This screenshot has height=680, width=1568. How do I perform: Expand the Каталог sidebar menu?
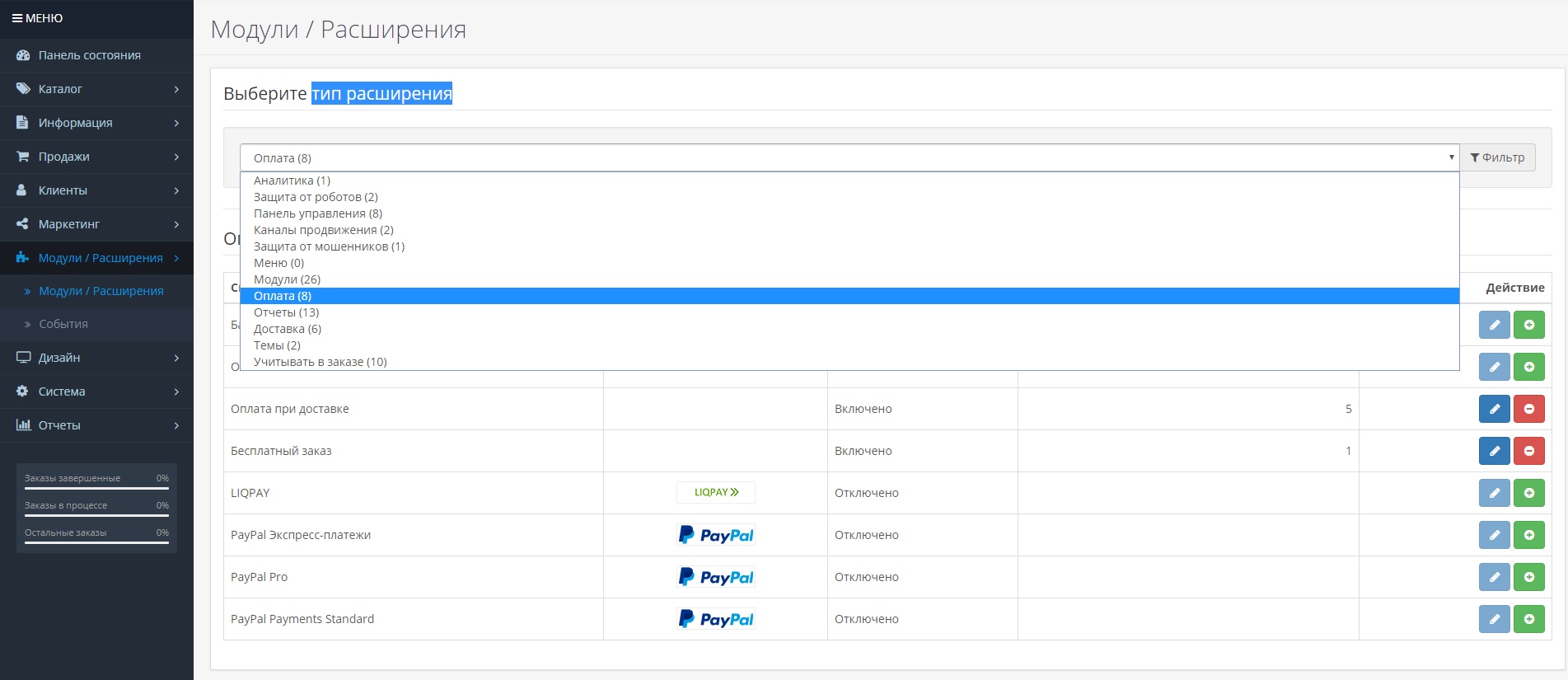(96, 89)
